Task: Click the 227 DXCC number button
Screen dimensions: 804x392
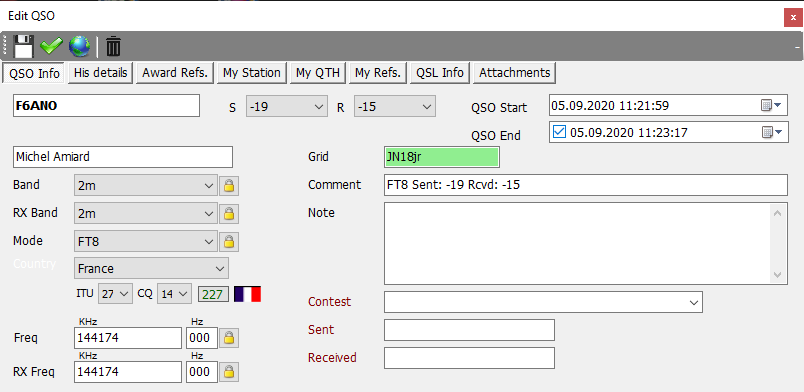Action: [213, 295]
